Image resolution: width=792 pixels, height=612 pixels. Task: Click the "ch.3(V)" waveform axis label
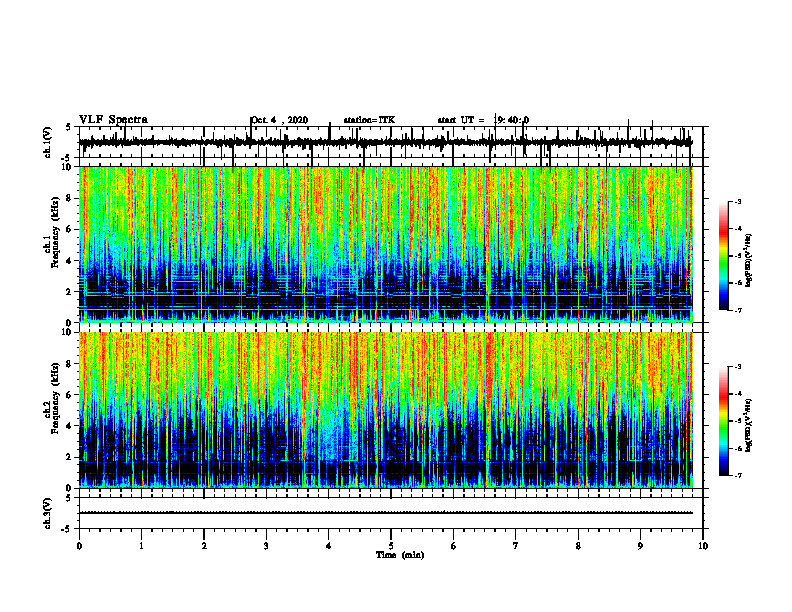pos(48,513)
